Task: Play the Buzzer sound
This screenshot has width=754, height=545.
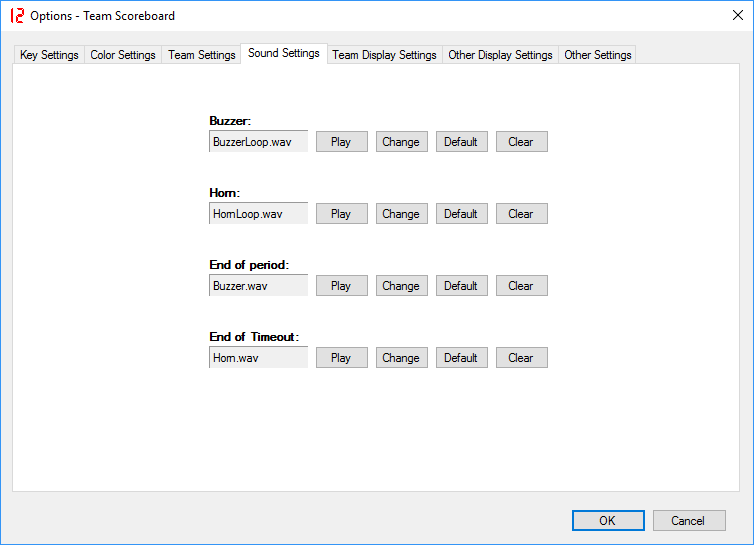Action: click(x=341, y=142)
